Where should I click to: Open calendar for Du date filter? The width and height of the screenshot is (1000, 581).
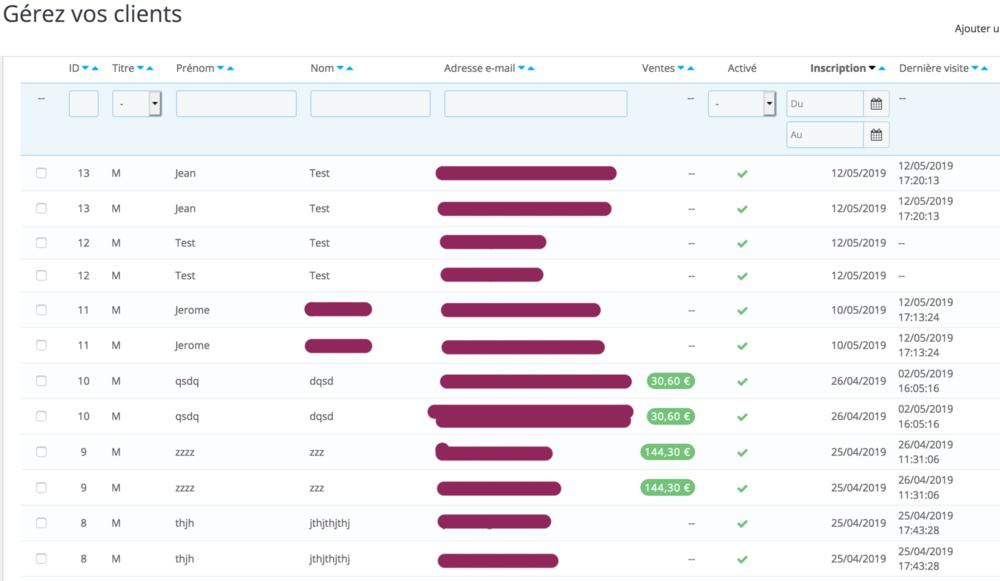(876, 104)
